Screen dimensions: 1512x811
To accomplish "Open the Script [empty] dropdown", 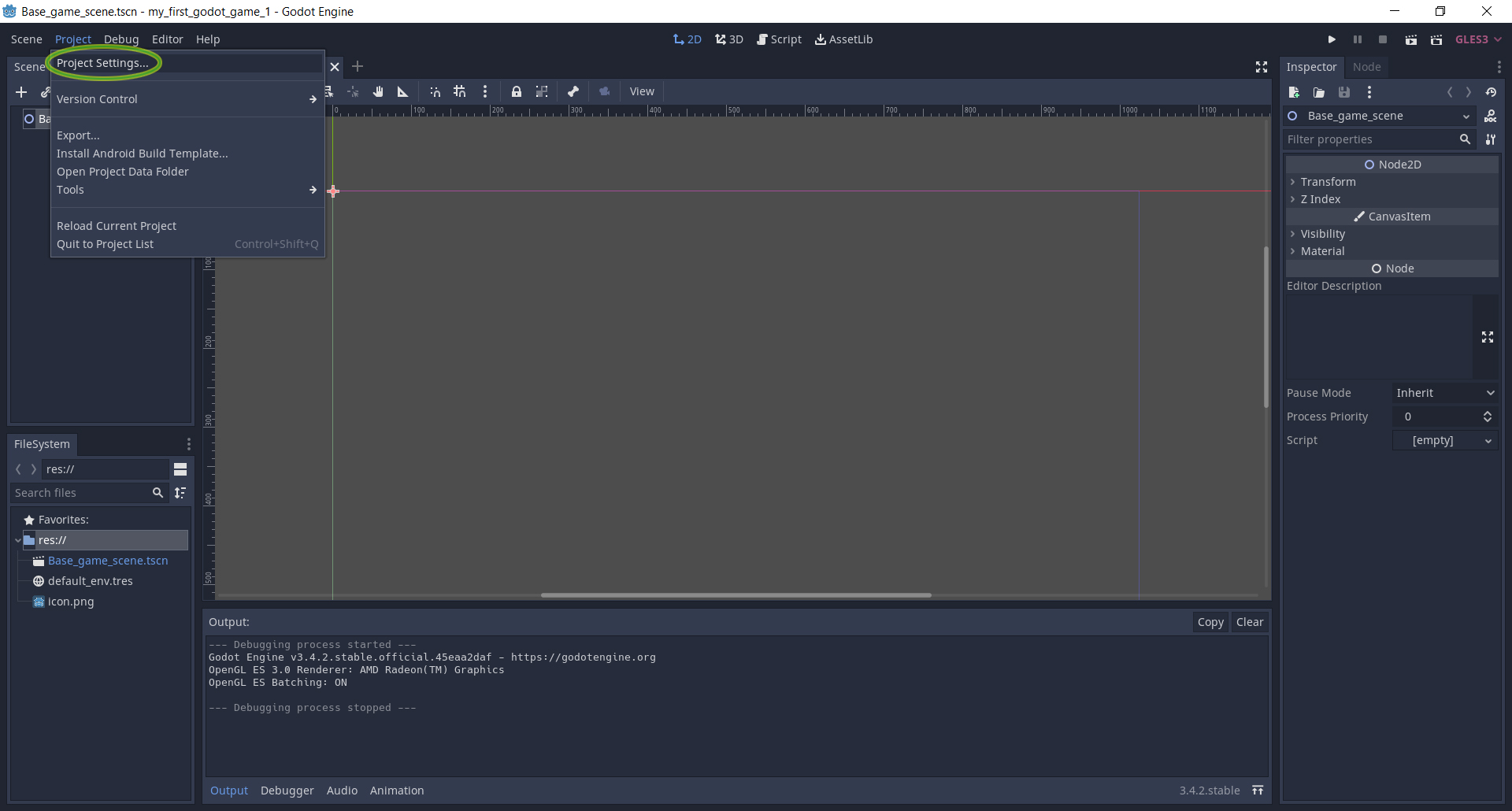I will (x=1445, y=440).
